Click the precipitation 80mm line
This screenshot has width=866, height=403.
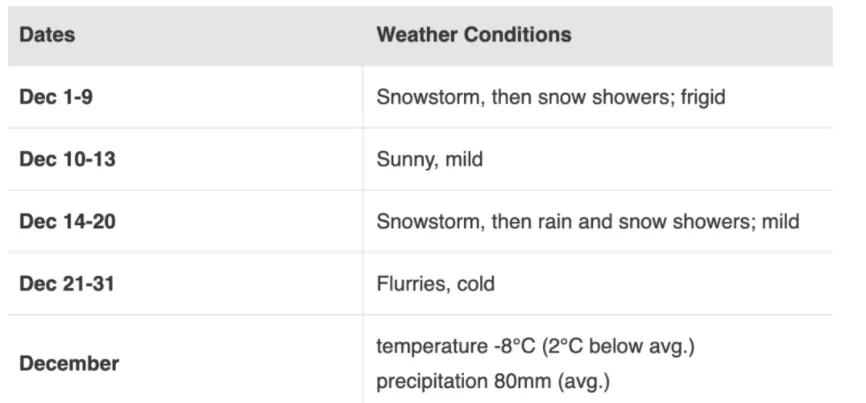493,382
